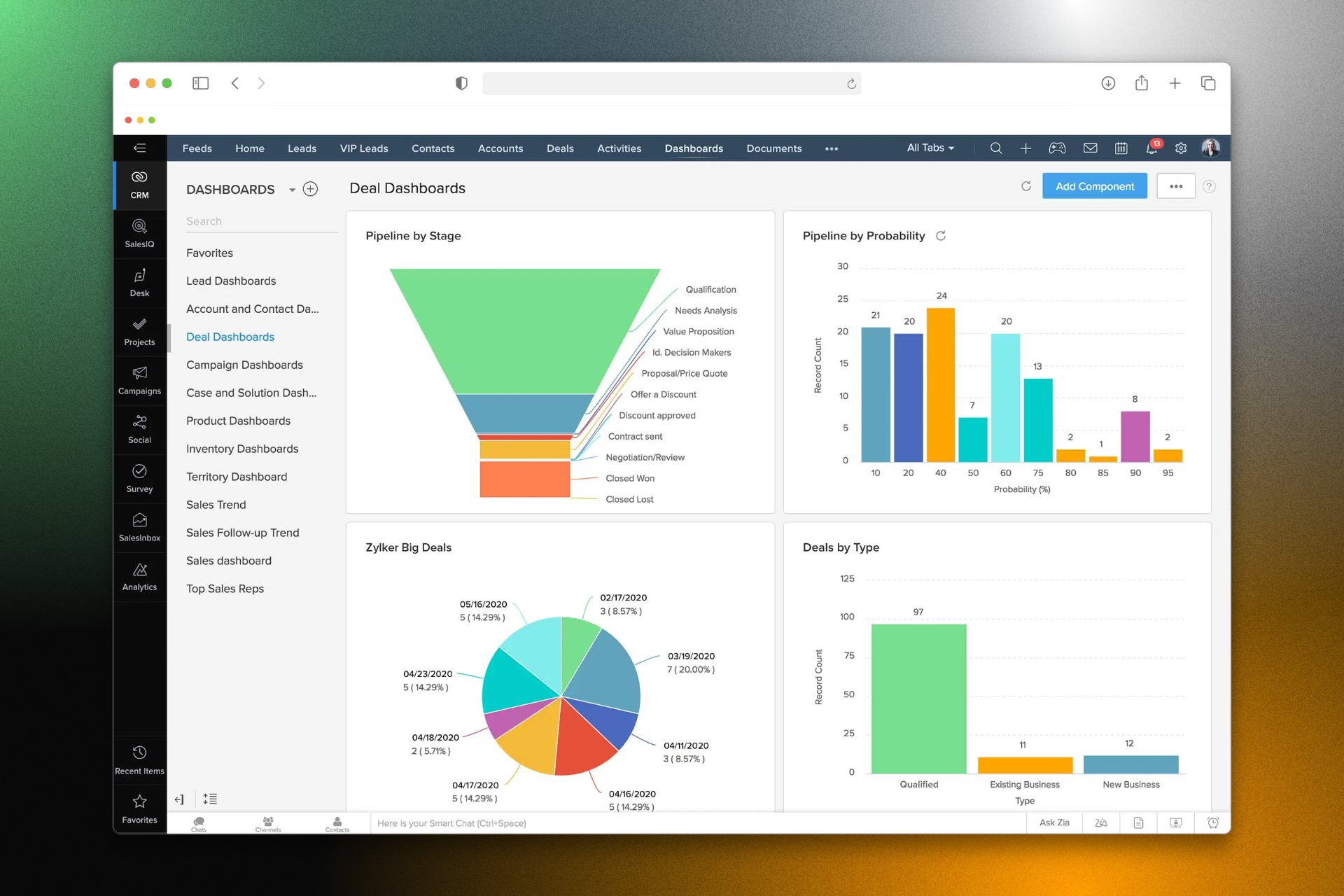This screenshot has height=896, width=1344.
Task: Click the plus create-record icon in navbar
Action: click(1025, 148)
